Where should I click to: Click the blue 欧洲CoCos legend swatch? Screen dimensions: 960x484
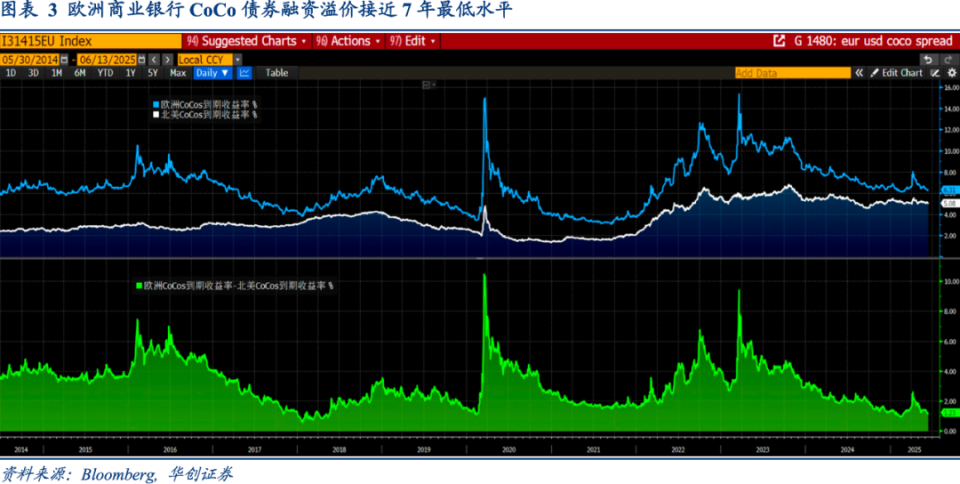coord(156,105)
